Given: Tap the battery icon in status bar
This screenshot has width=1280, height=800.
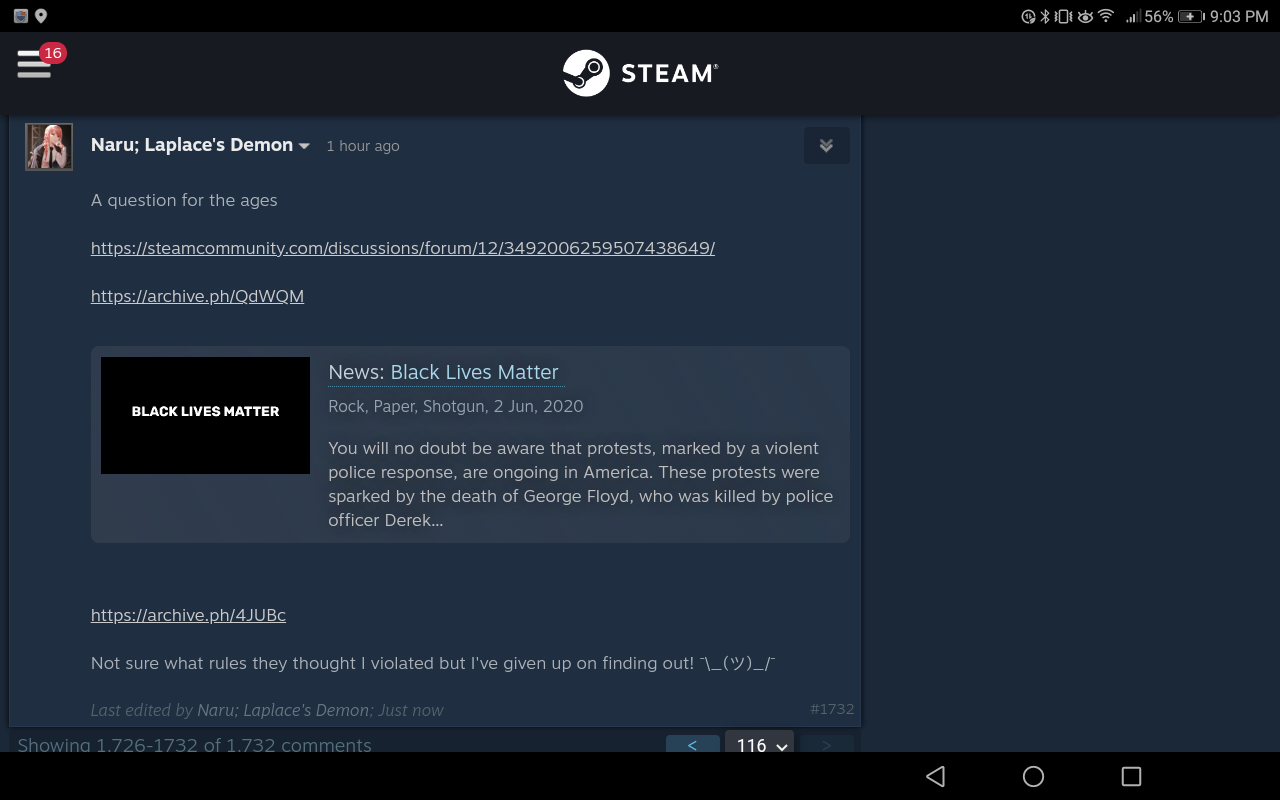Looking at the screenshot, I should [1190, 16].
